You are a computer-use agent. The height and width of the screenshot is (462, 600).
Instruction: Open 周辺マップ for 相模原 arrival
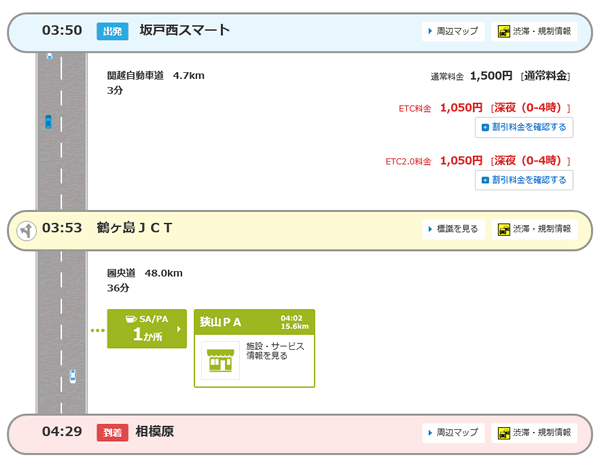point(451,433)
